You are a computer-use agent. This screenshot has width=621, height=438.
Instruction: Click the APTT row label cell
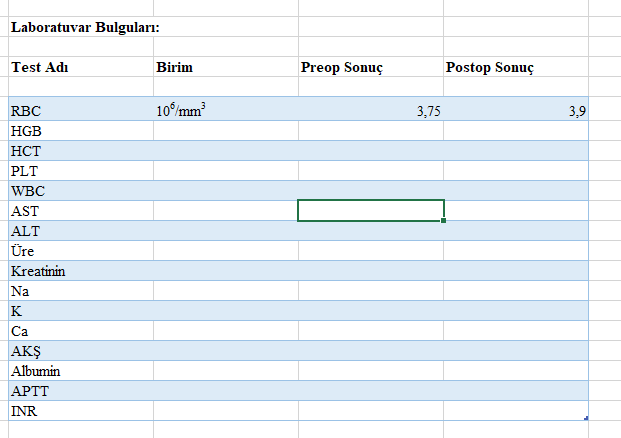click(x=81, y=391)
